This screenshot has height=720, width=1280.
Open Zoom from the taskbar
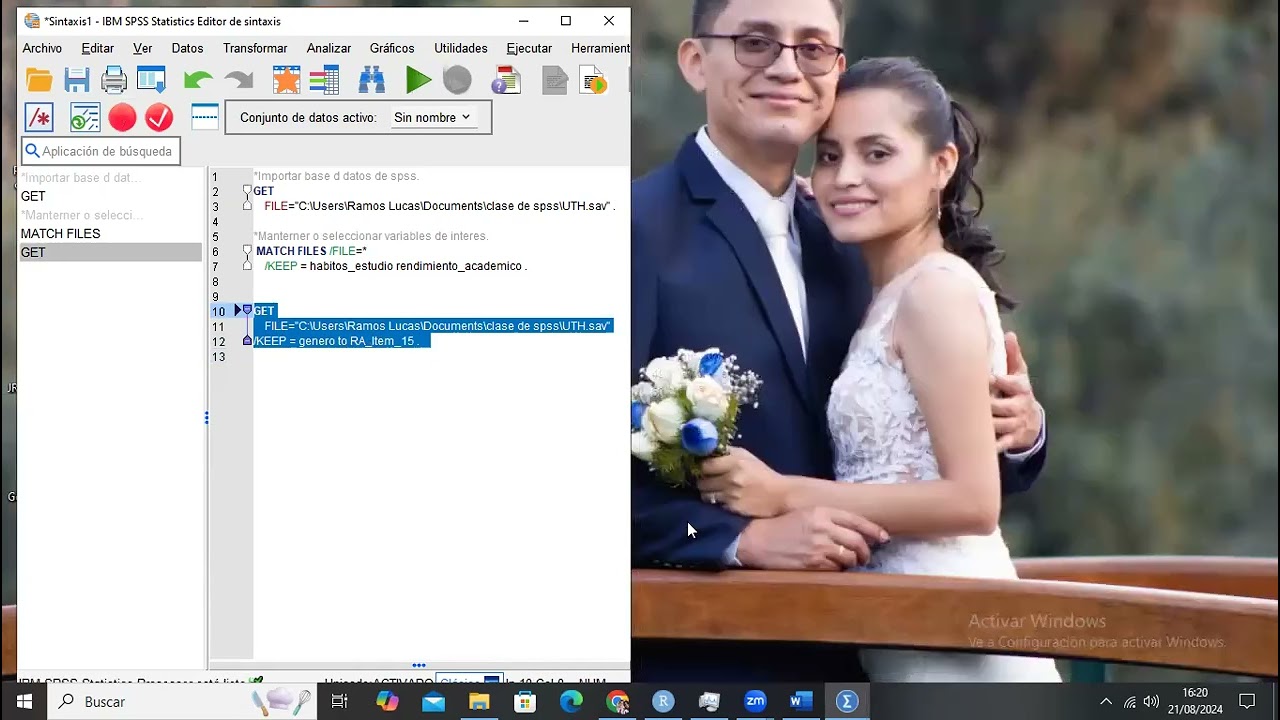pyautogui.click(x=755, y=702)
